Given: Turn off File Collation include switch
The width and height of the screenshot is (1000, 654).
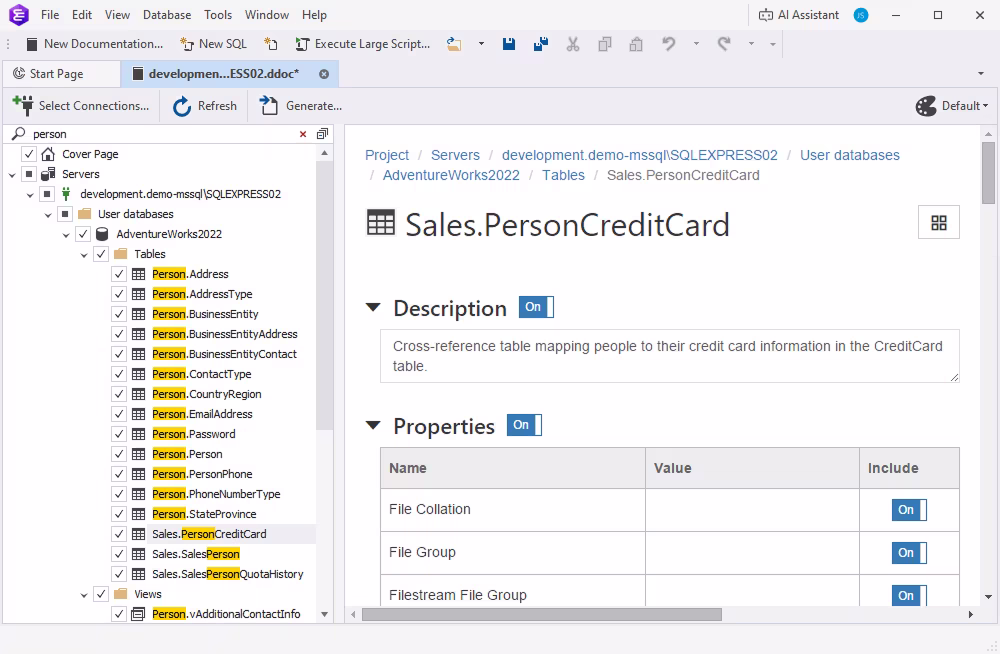Looking at the screenshot, I should [x=909, y=510].
